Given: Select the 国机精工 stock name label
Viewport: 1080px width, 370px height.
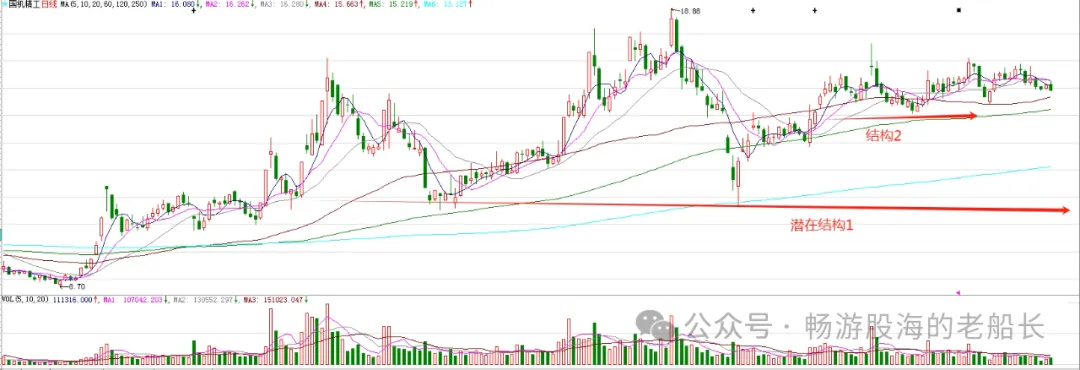Looking at the screenshot, I should pos(24,4).
